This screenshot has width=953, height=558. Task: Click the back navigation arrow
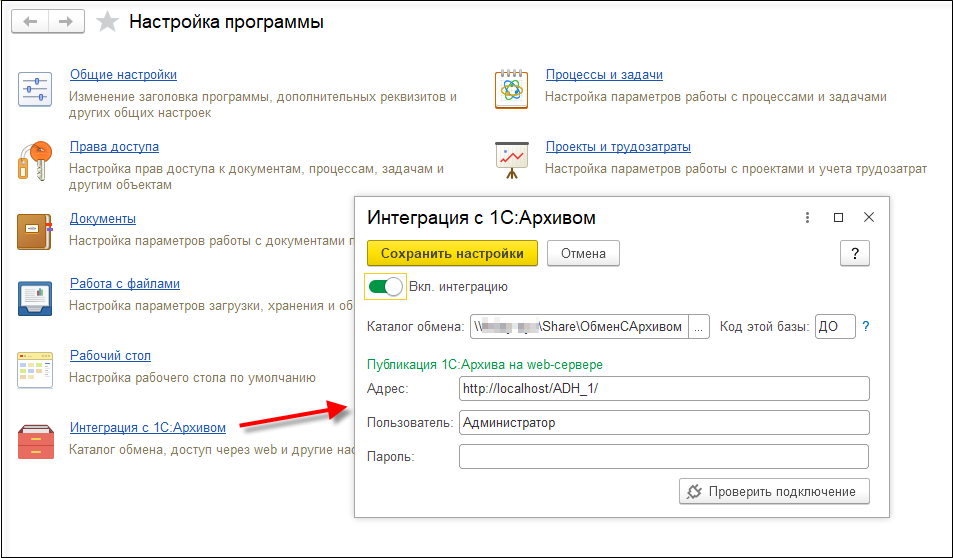click(30, 22)
